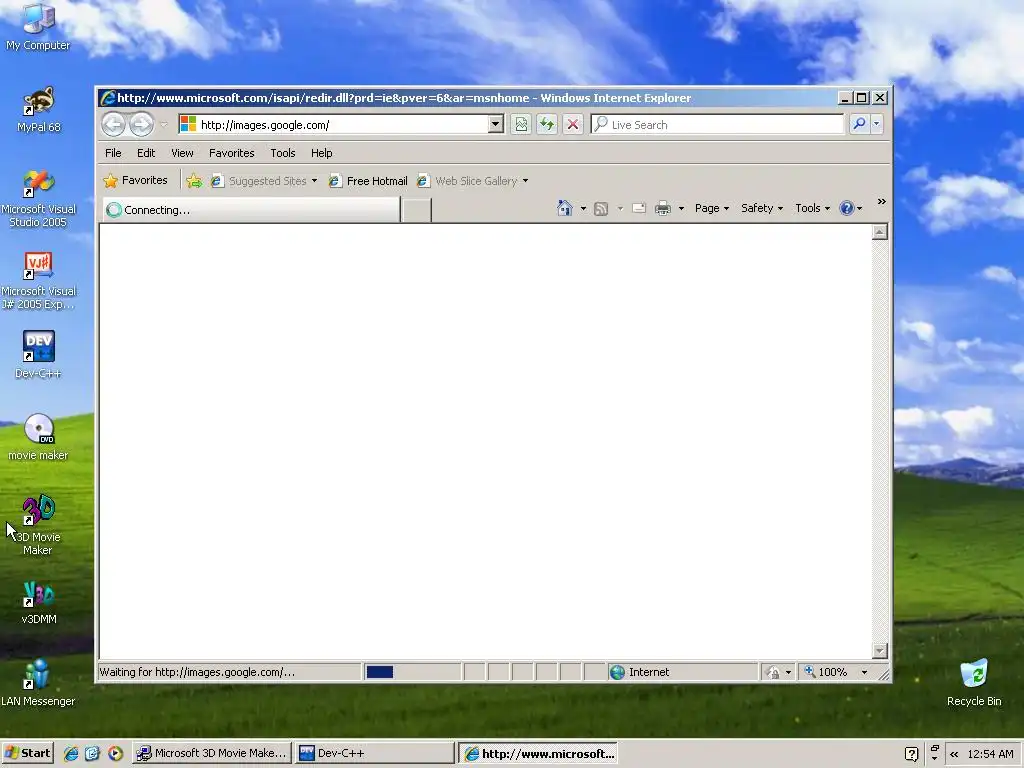Switch to Microsoft 3D Movie Maker taskbar button
Screen dimensions: 1024x768
pyautogui.click(x=211, y=753)
